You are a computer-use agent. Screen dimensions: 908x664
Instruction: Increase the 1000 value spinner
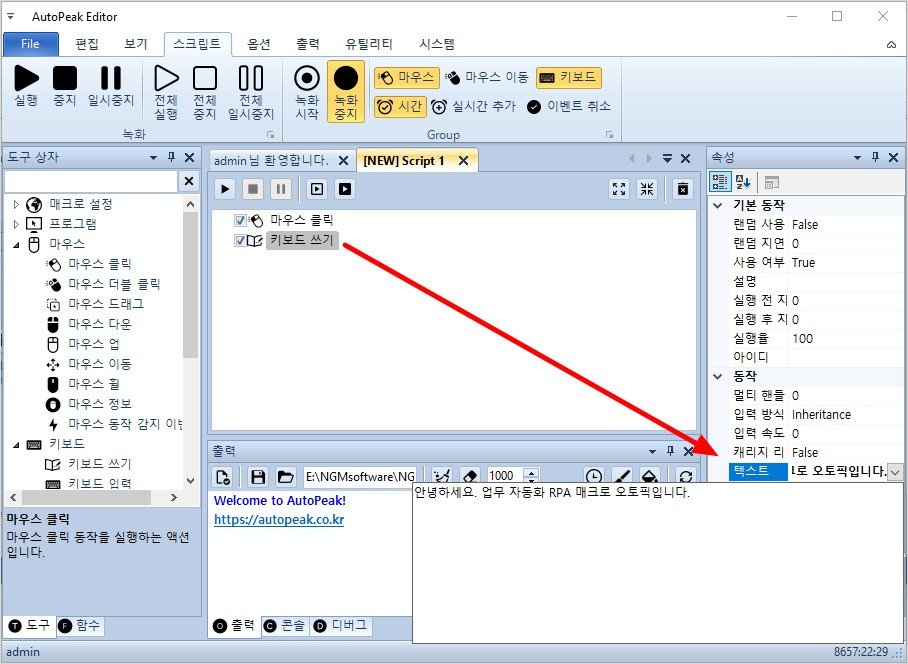(532, 471)
